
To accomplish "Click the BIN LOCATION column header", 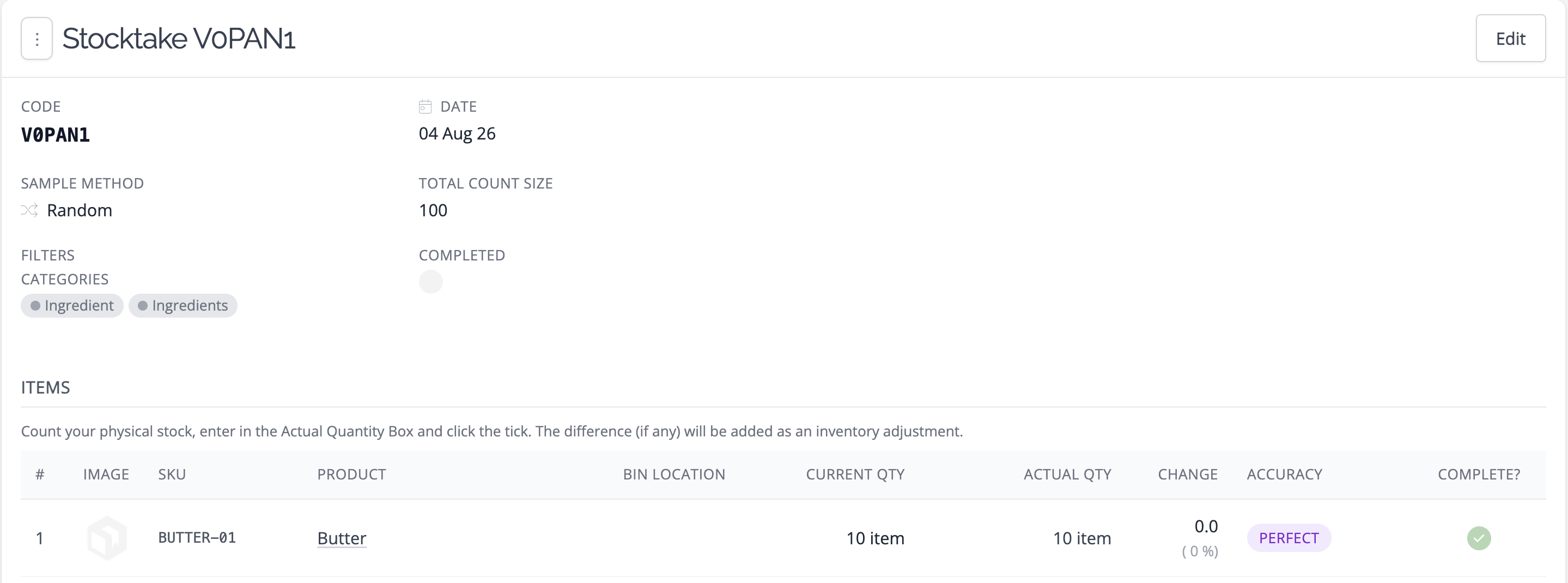I will 674,474.
